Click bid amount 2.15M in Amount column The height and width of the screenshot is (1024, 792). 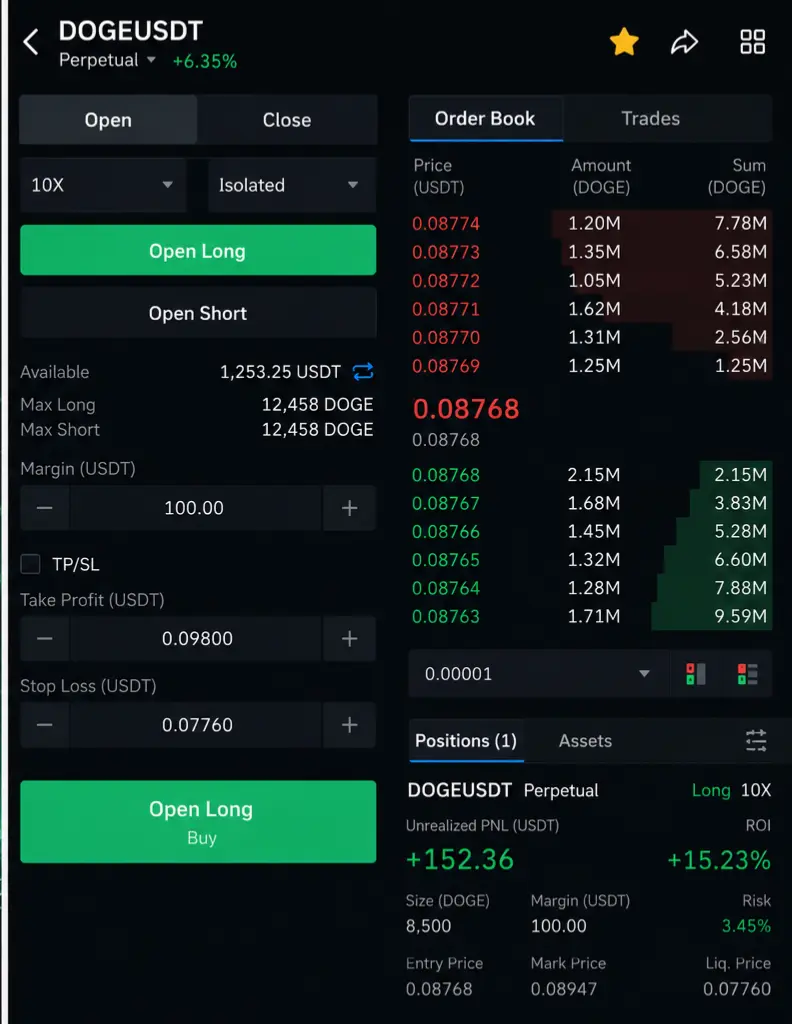tap(594, 475)
